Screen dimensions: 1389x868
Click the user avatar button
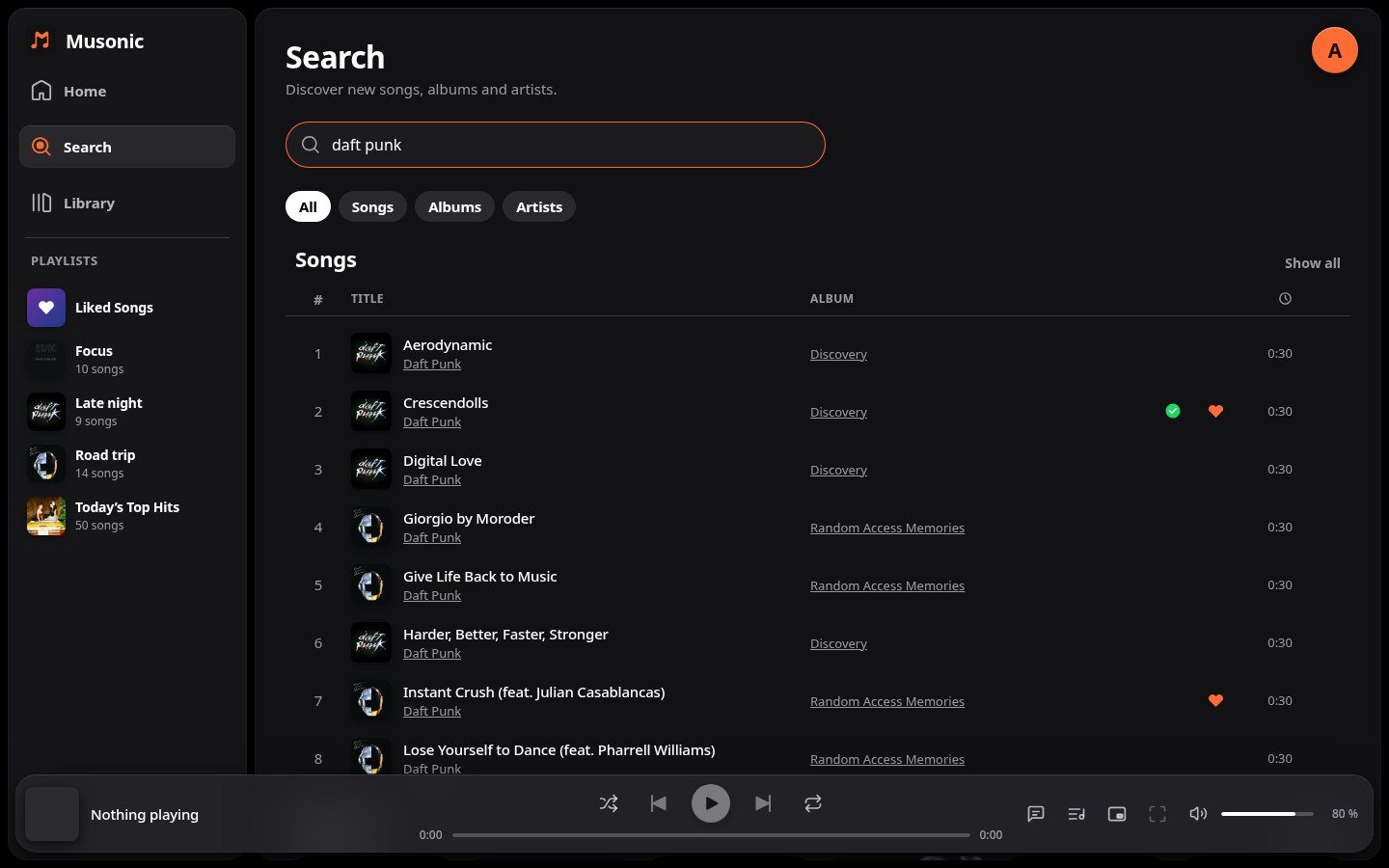(1335, 50)
